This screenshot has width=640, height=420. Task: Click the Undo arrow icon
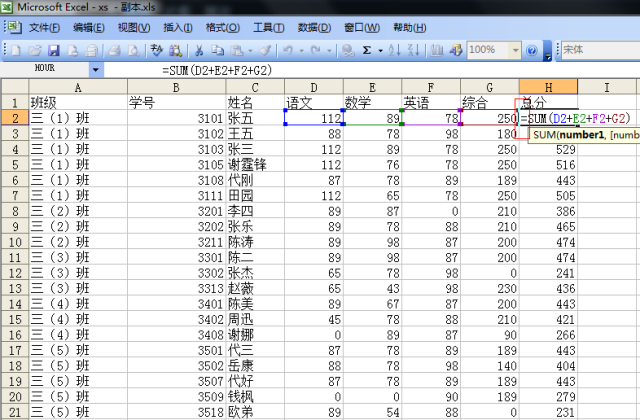coord(288,50)
